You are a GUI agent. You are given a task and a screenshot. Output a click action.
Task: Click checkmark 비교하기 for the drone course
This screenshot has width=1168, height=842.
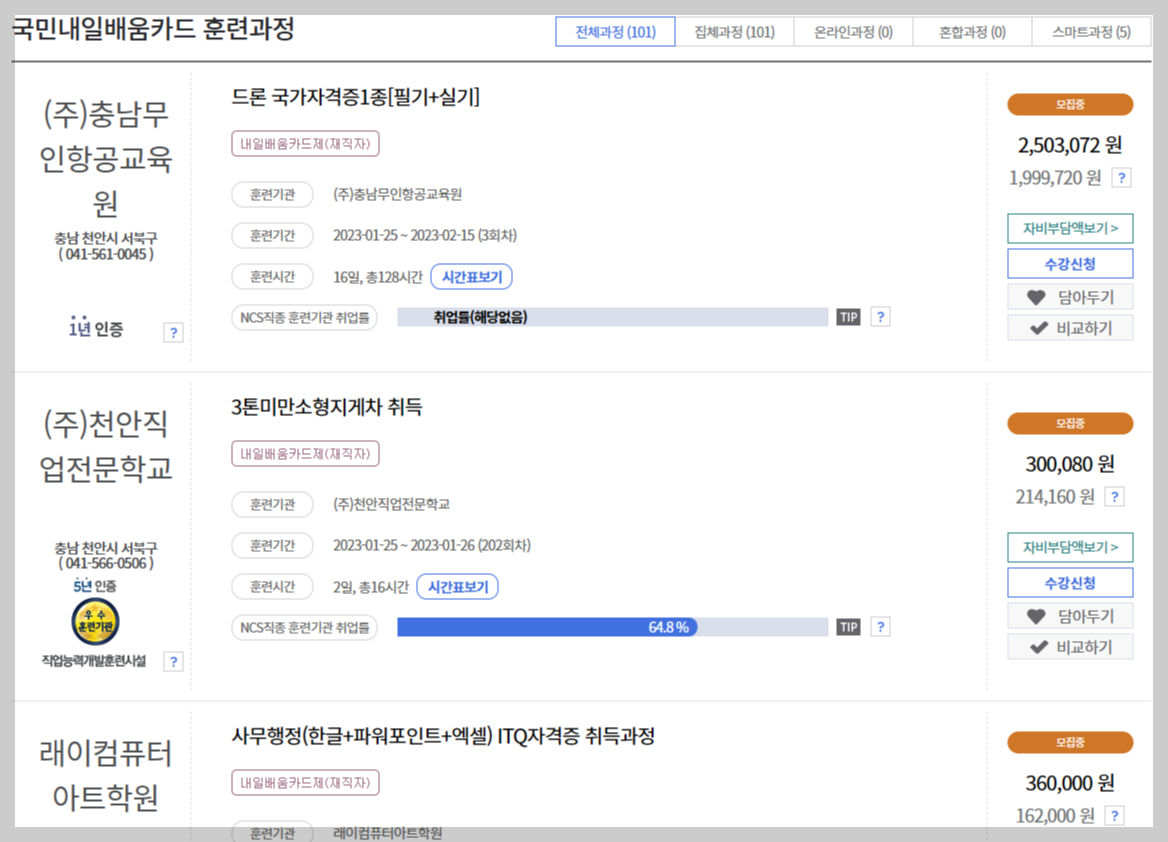click(x=1070, y=328)
